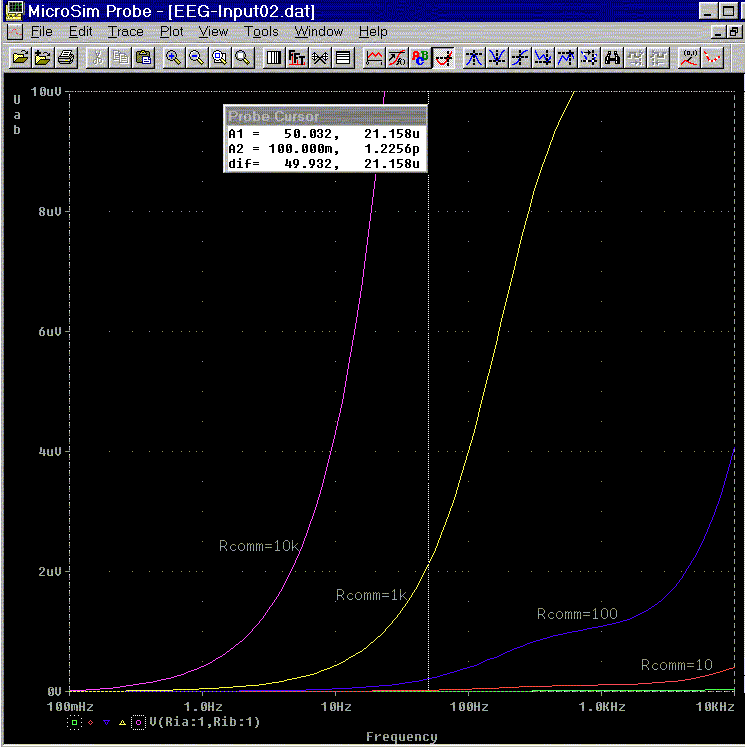Open the document control menu icon
The image size is (745, 747).
[13, 32]
